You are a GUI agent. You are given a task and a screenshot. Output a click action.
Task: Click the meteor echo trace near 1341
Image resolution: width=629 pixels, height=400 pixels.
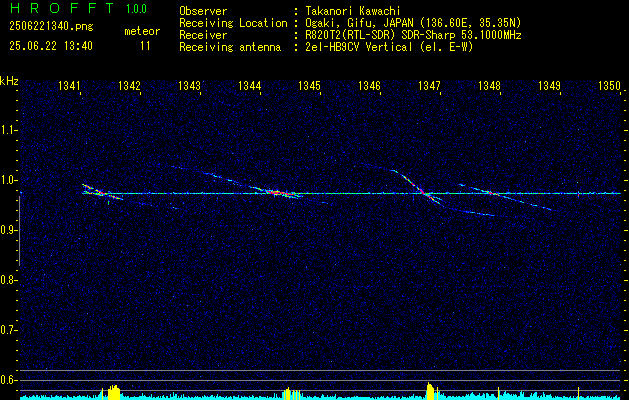tap(101, 192)
